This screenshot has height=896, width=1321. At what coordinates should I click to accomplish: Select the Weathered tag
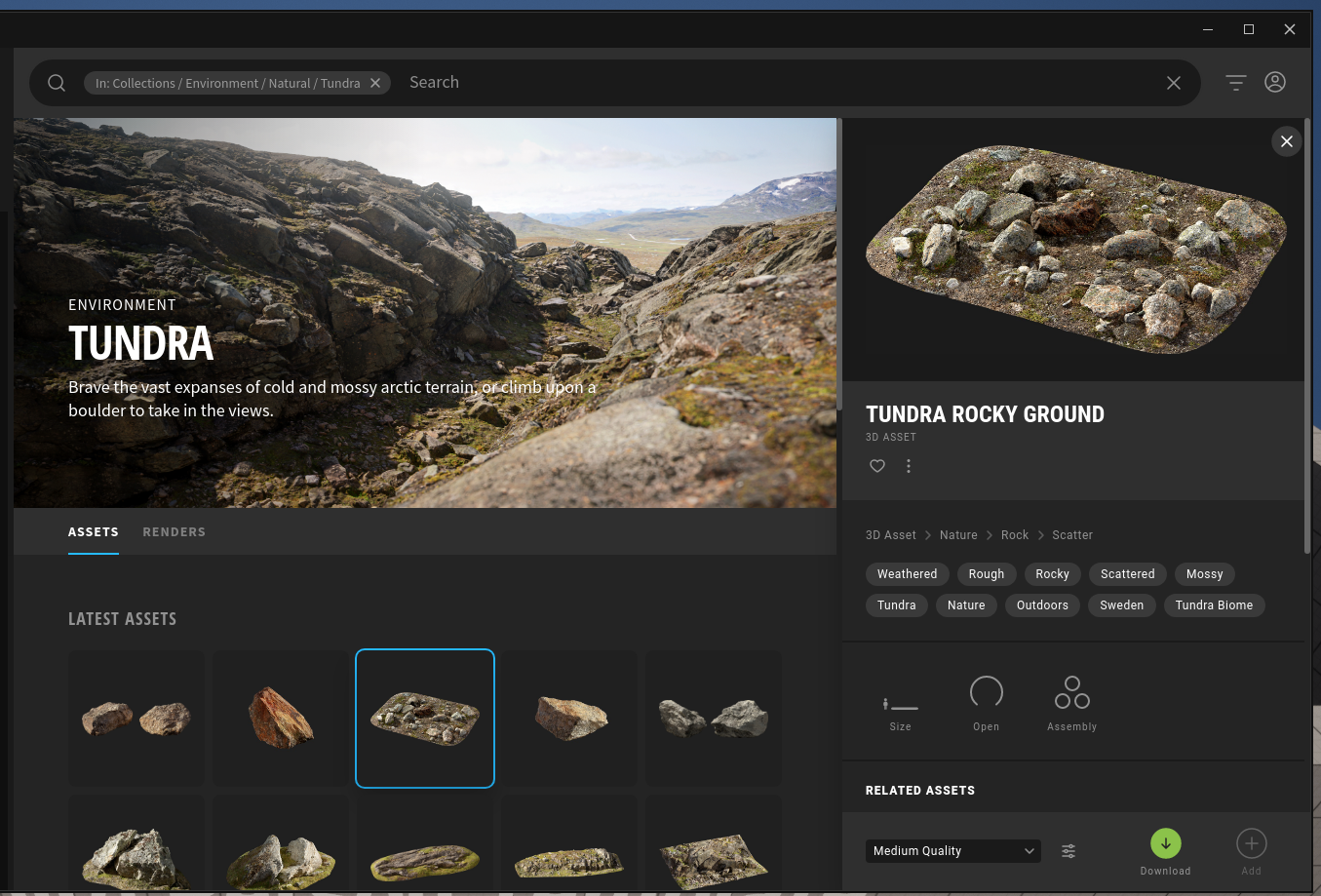tap(907, 574)
